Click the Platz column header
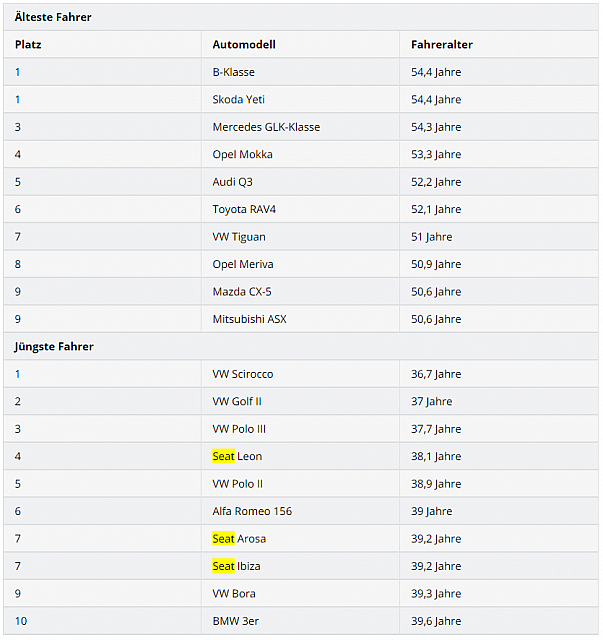 coord(28,45)
